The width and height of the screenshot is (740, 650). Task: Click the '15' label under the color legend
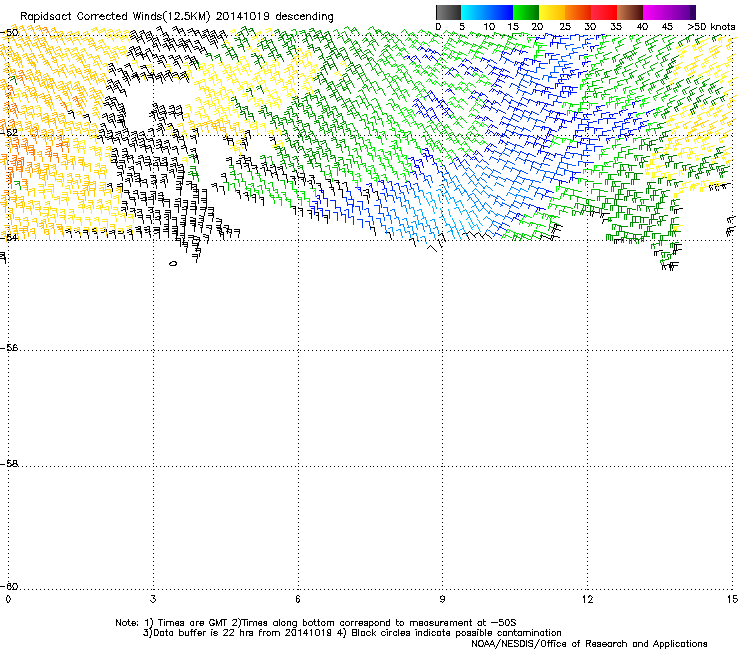(x=513, y=27)
